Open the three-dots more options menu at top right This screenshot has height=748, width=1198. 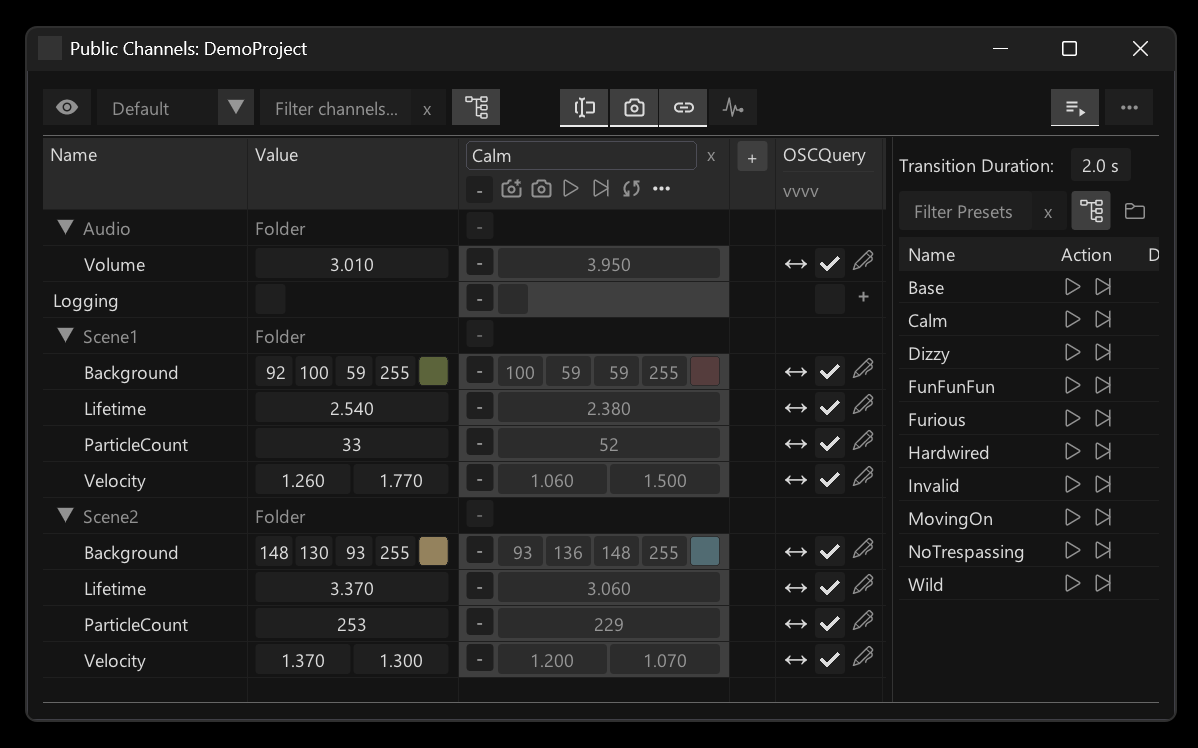pos(1129,108)
